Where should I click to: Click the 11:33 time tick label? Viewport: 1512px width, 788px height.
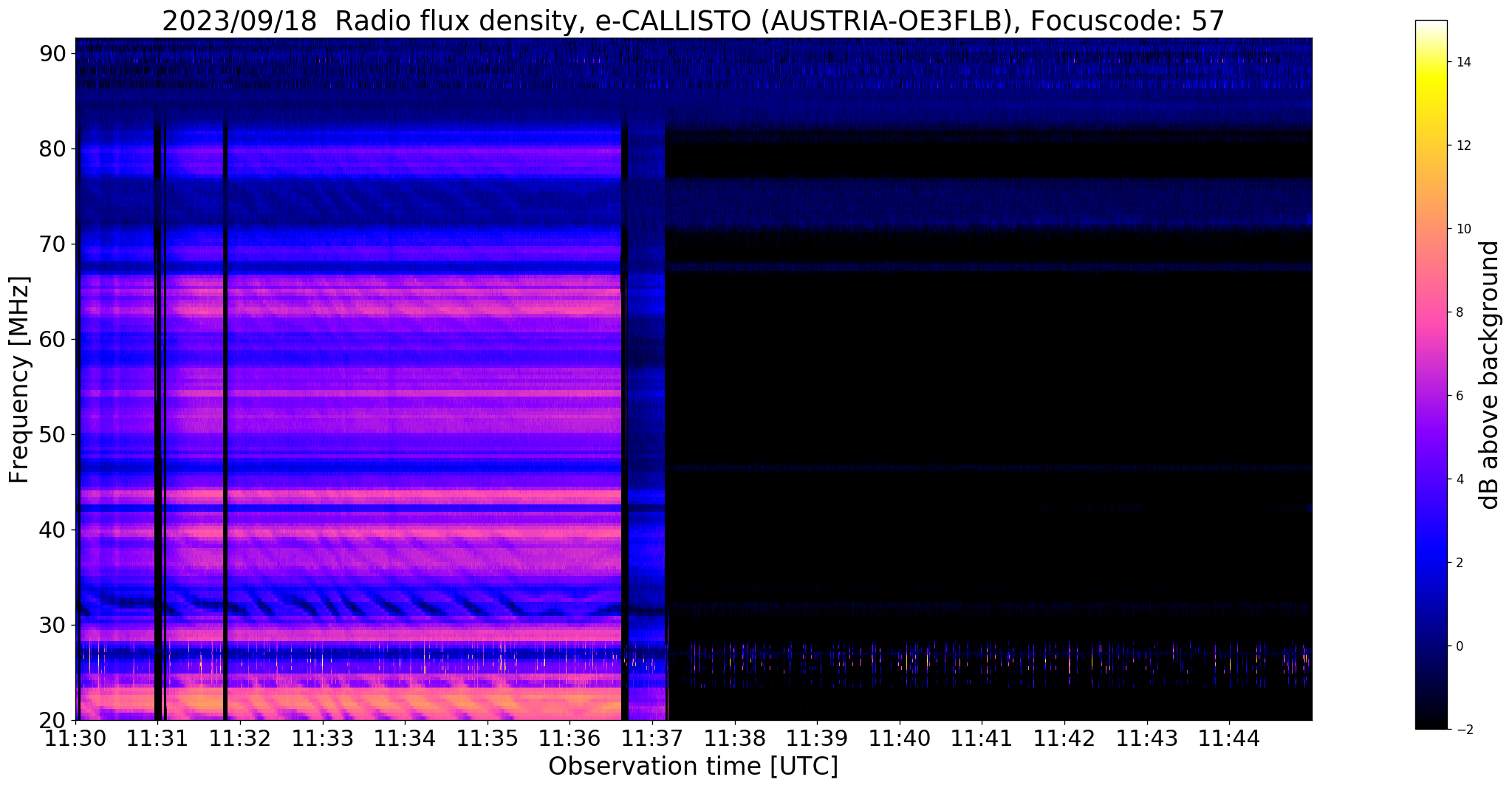(322, 739)
